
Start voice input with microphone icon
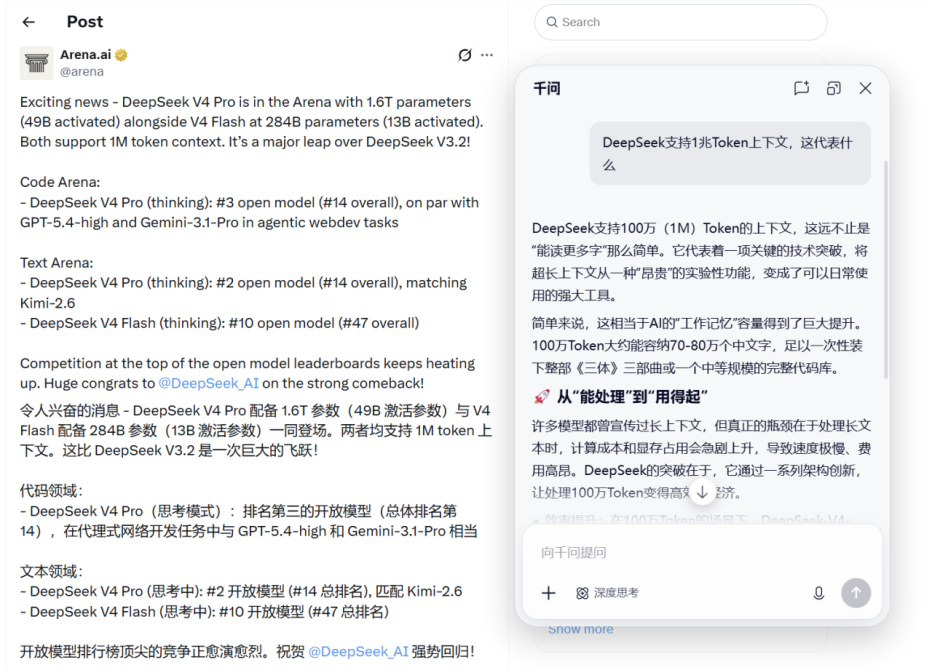point(818,593)
